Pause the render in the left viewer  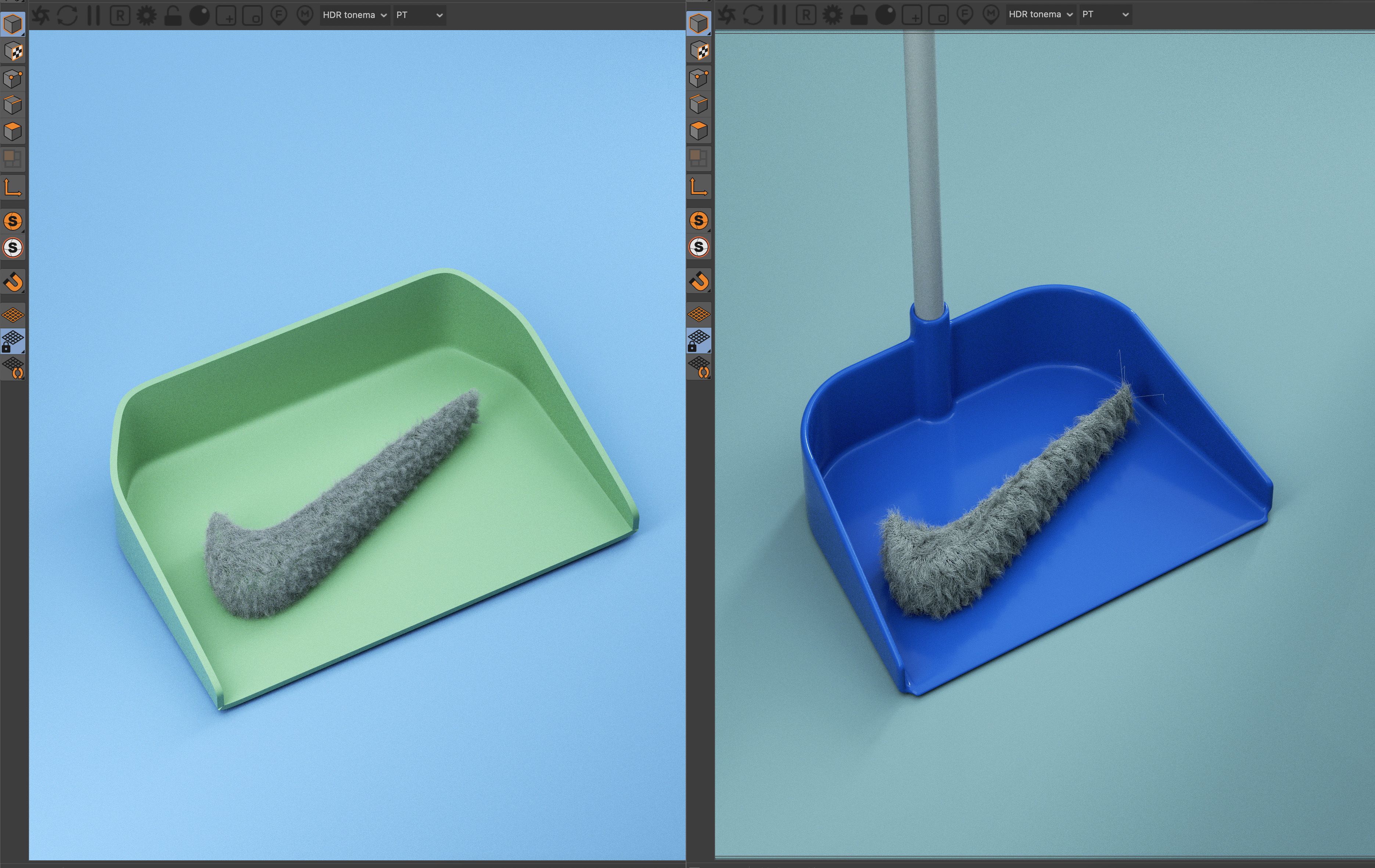[94, 15]
